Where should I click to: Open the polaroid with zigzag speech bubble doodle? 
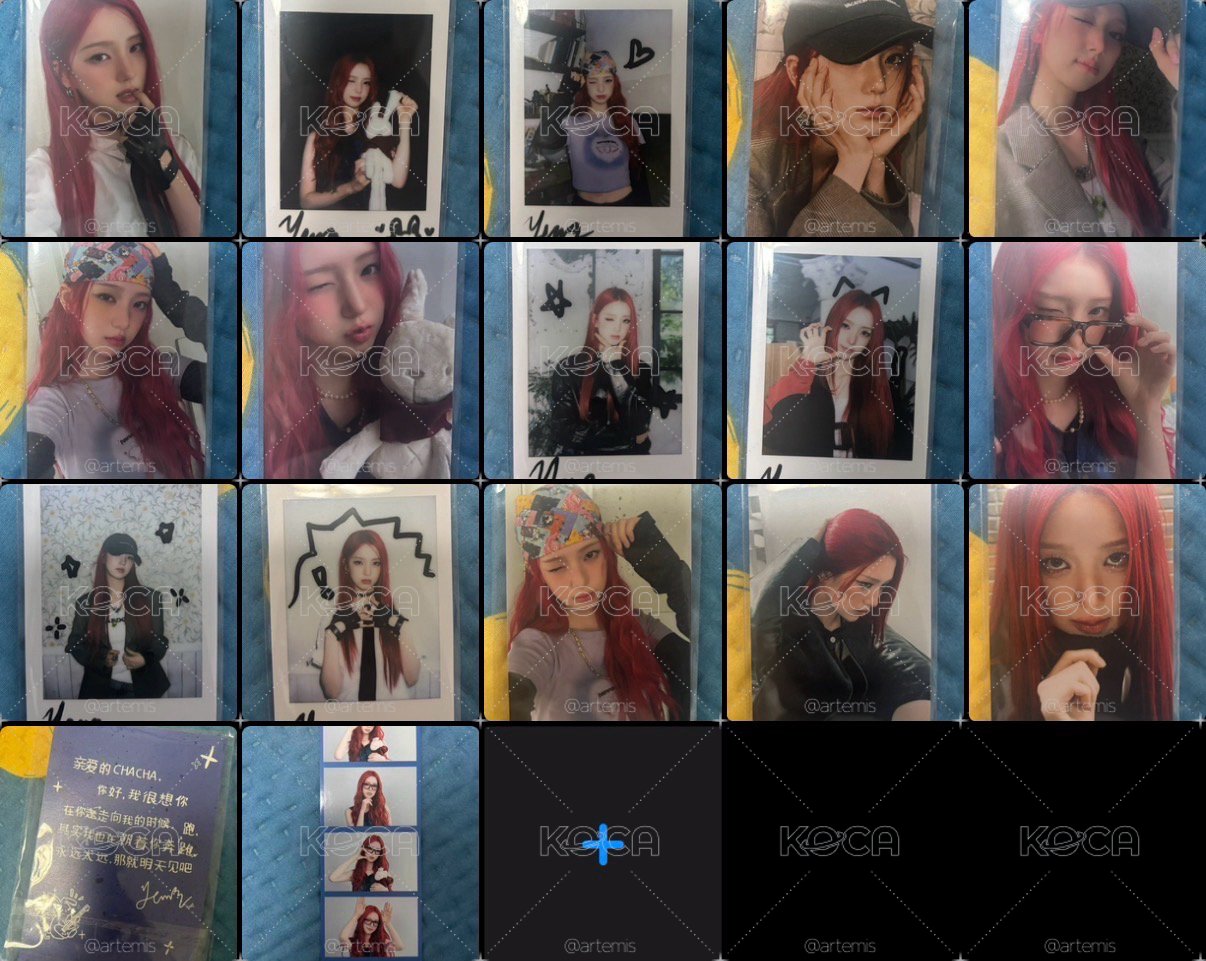(360, 602)
